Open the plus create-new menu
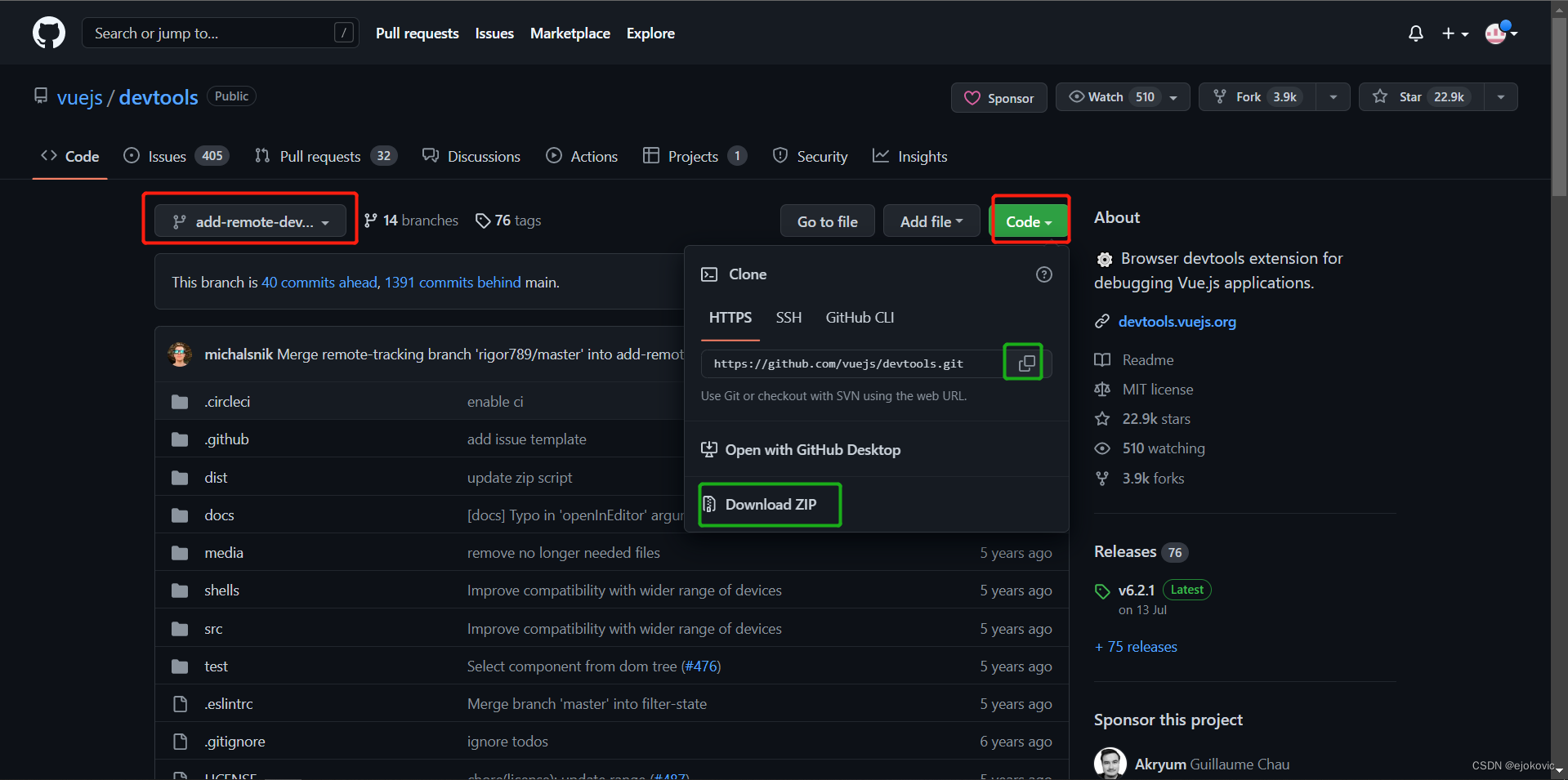Screen dimensions: 1568x780 1454,33
